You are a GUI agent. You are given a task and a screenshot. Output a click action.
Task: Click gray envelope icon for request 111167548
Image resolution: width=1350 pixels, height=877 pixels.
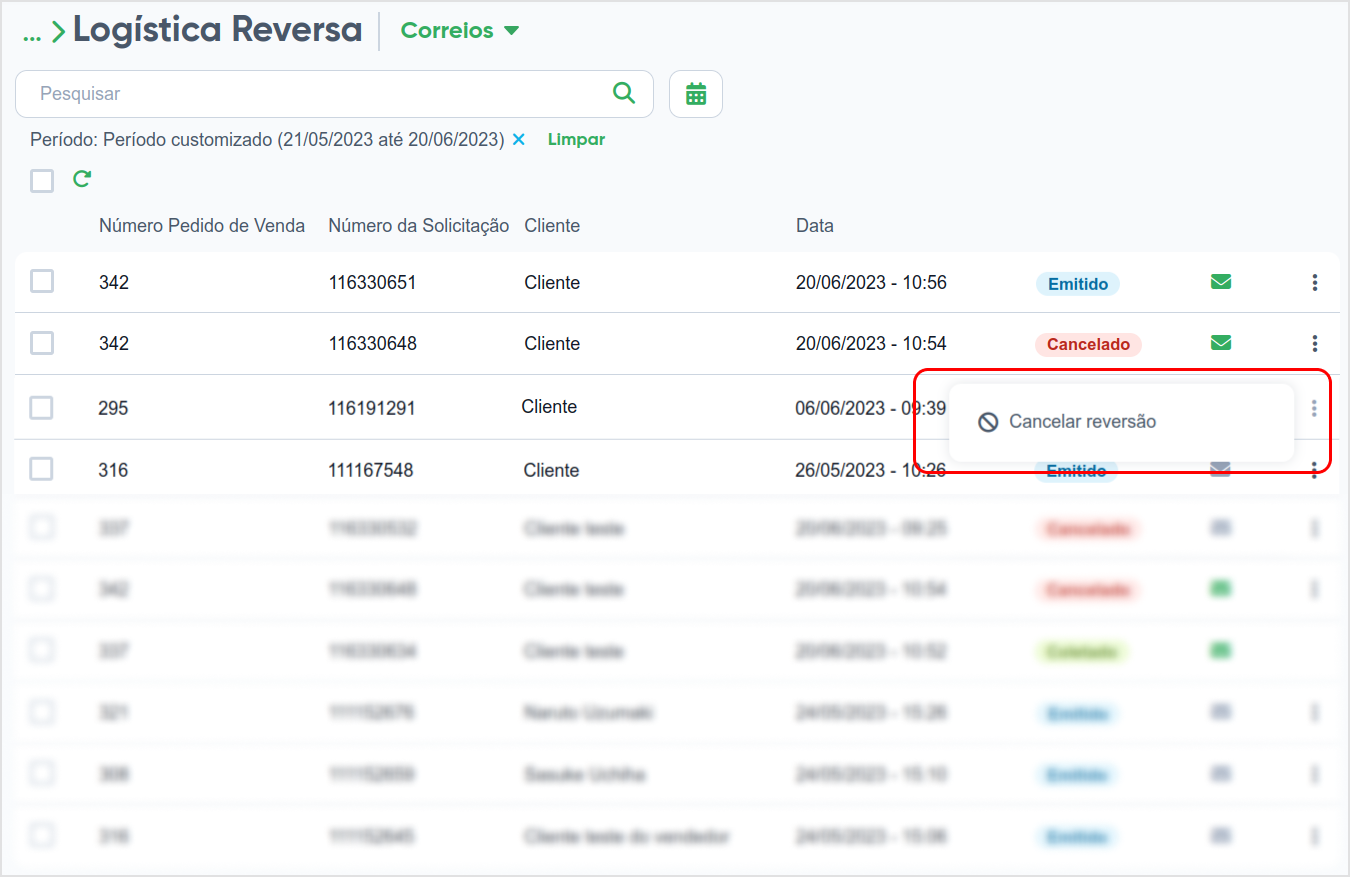[1220, 469]
